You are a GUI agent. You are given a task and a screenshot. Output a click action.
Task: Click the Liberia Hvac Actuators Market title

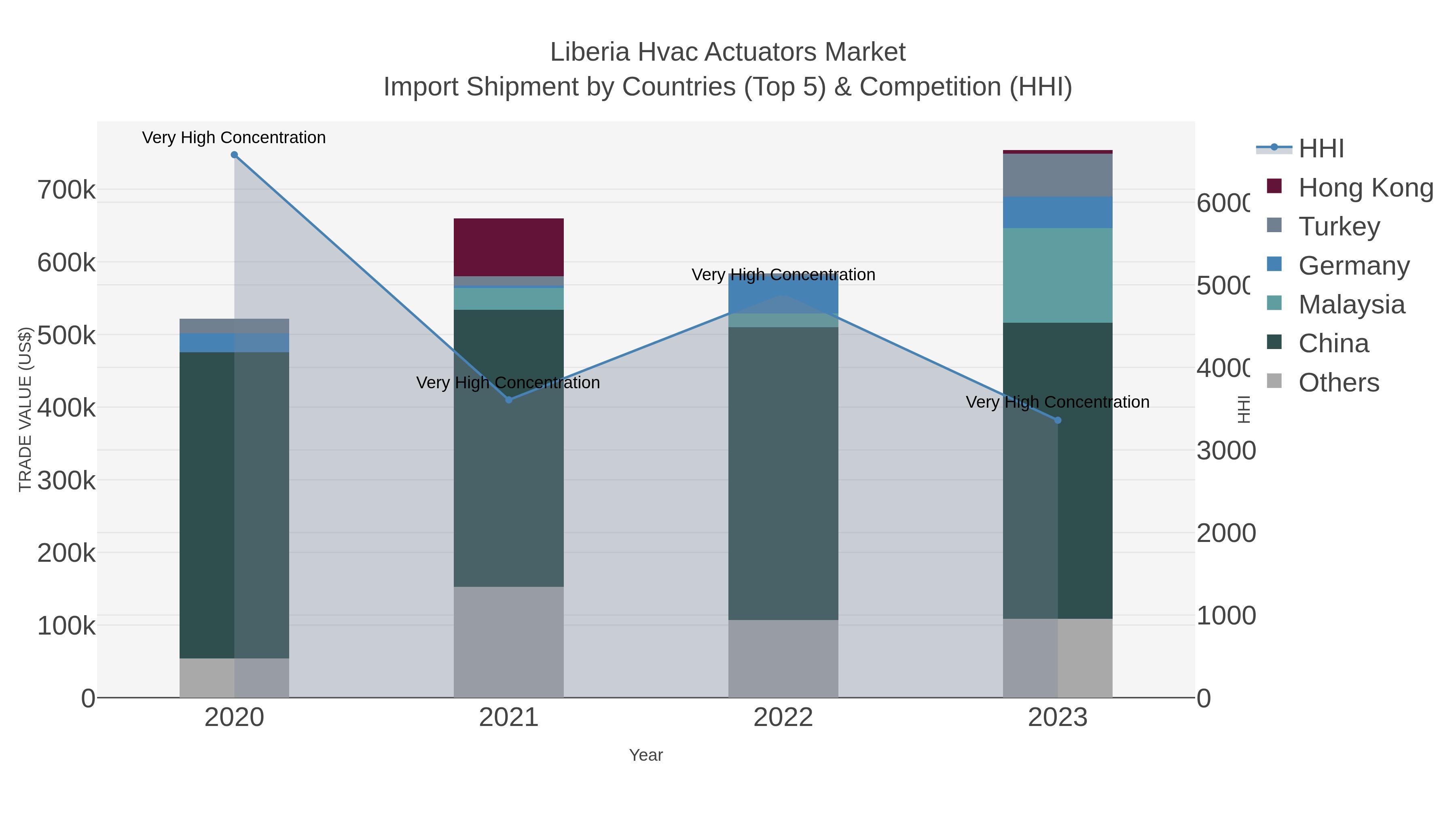tap(728, 52)
